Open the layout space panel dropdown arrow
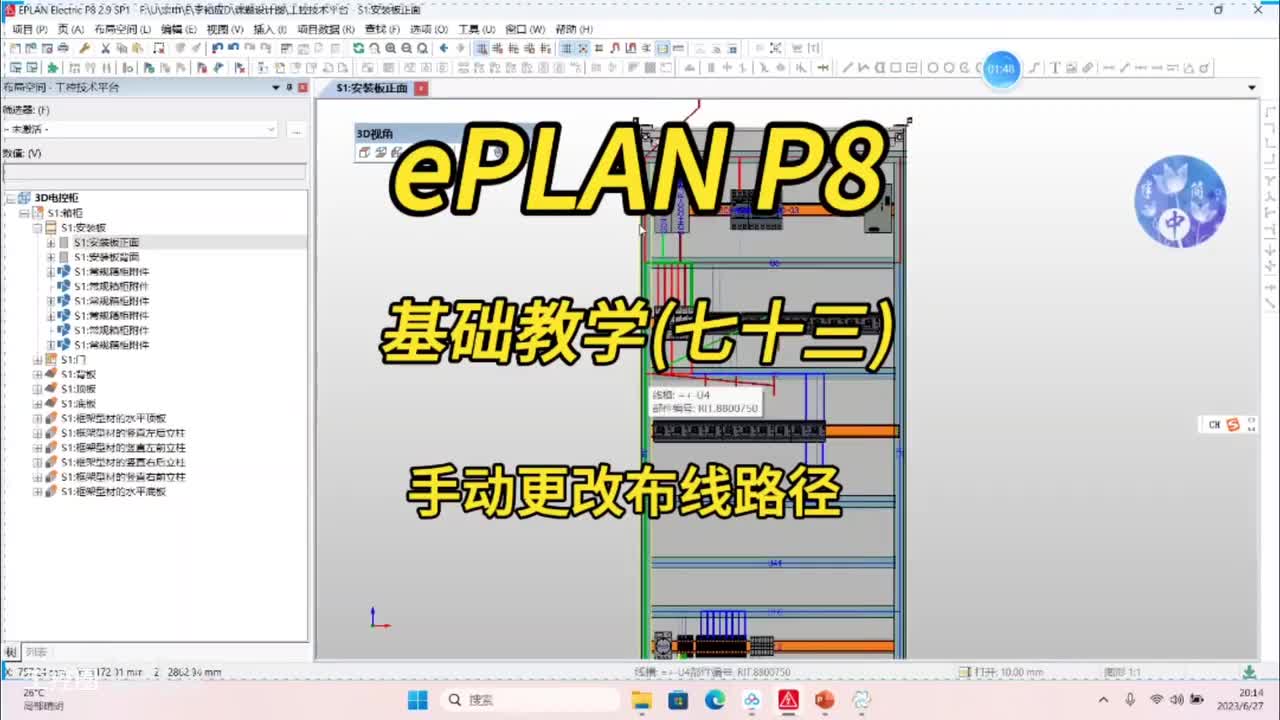1280x720 pixels. point(276,87)
